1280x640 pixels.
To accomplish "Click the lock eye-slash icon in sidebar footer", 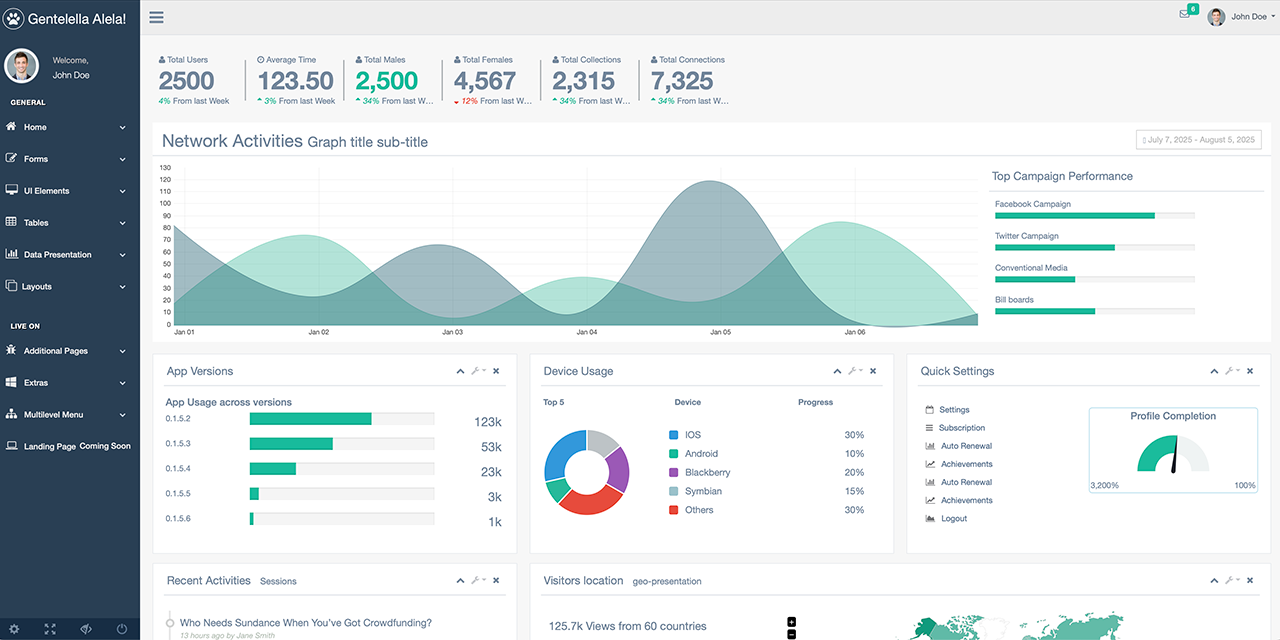I will pos(86,629).
